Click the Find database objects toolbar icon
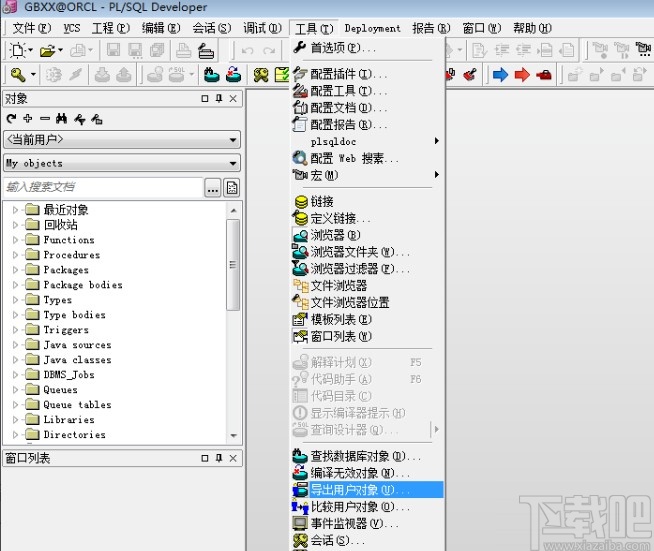 point(211,75)
